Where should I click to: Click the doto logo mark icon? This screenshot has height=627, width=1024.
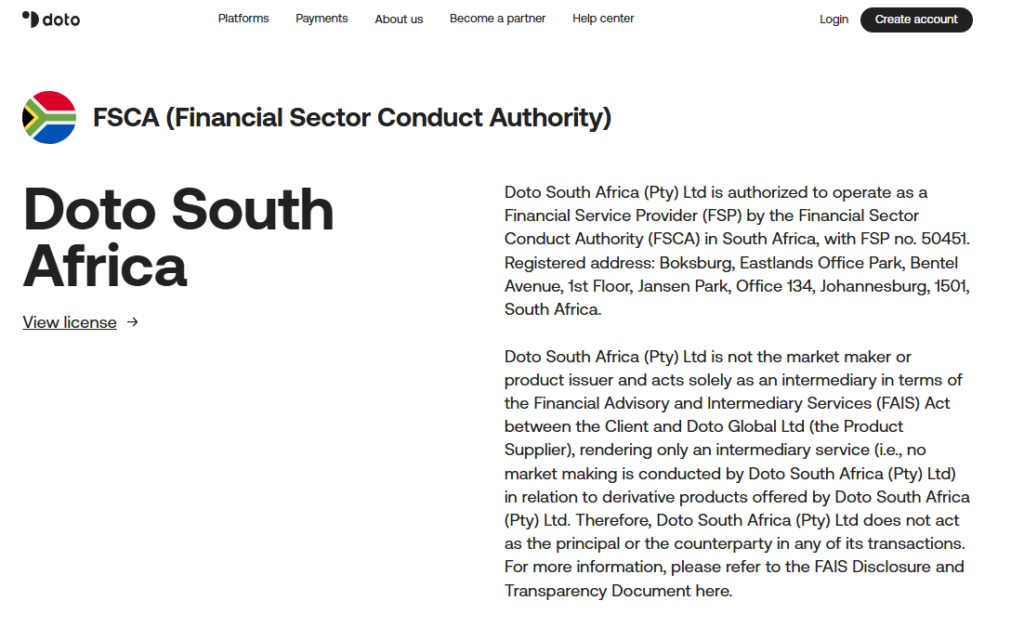click(31, 19)
